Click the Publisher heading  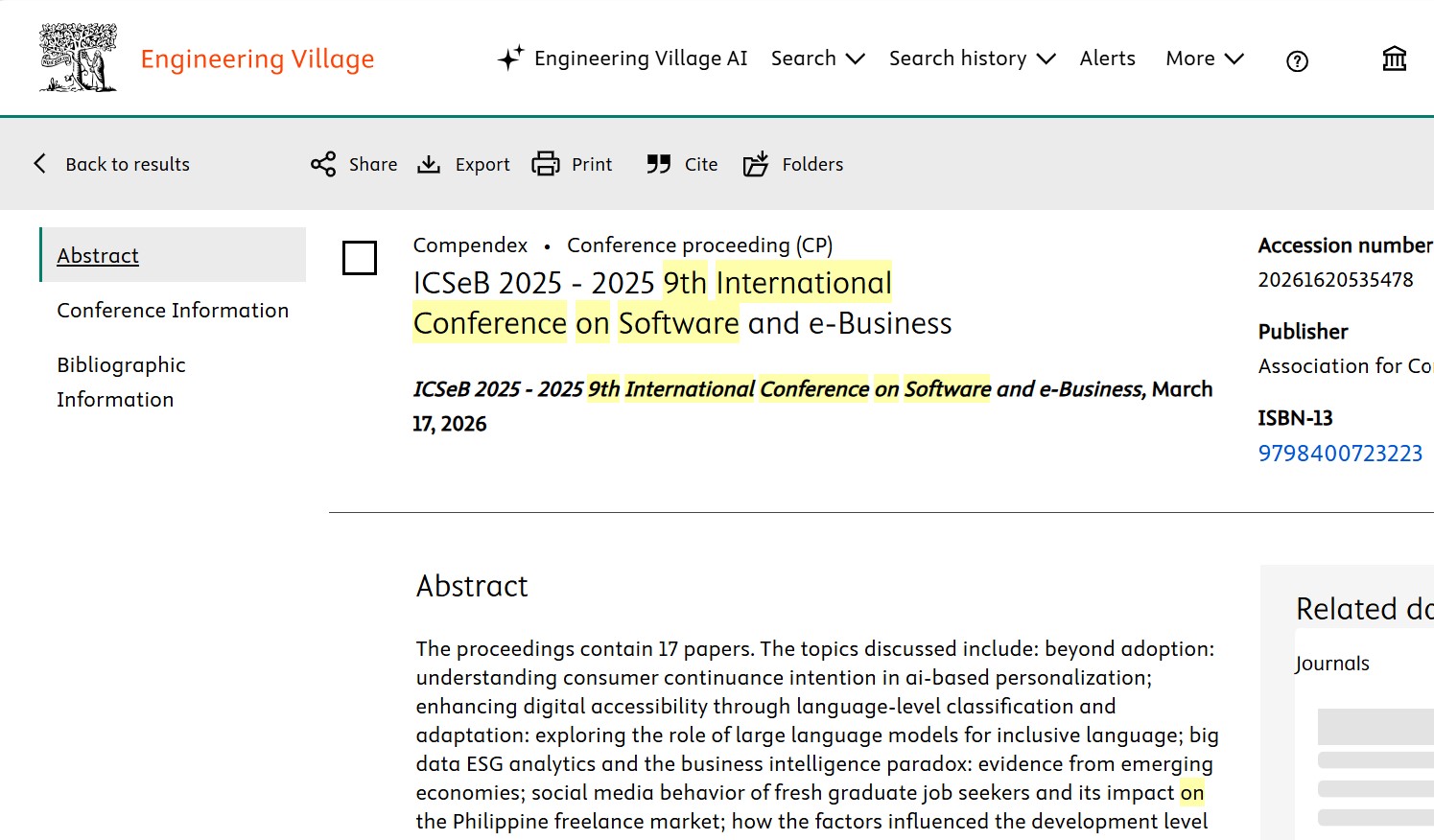click(1303, 331)
